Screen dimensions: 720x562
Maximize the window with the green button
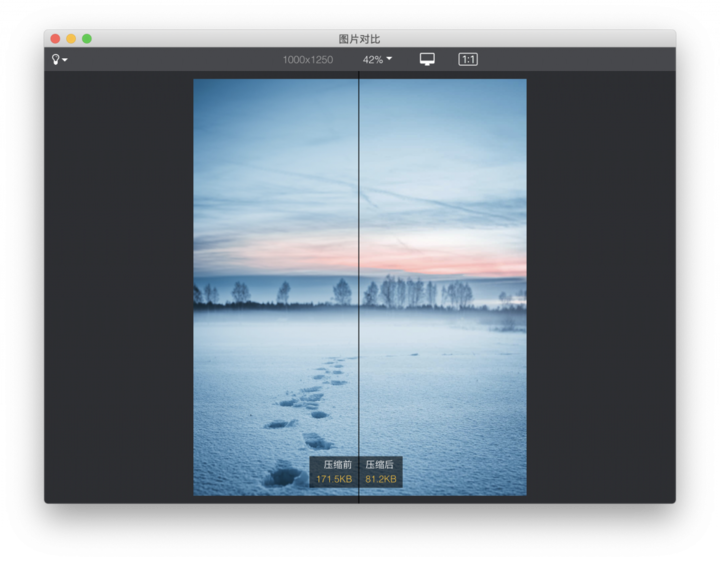click(x=87, y=39)
